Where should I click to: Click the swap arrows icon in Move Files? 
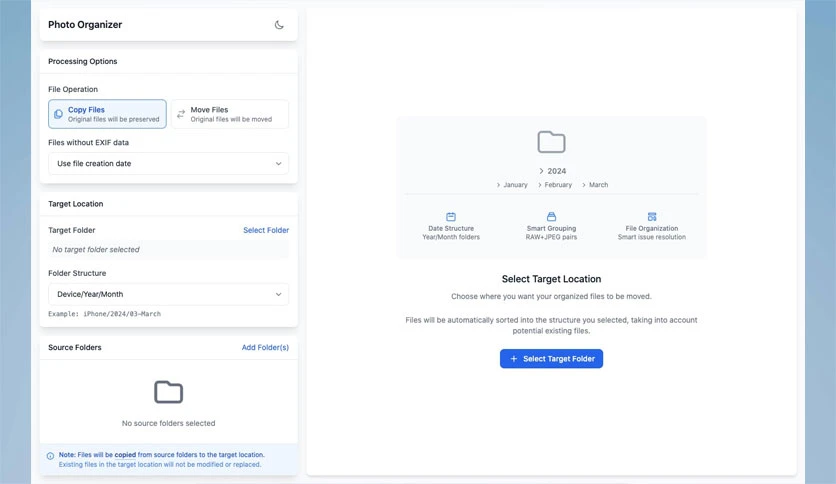point(181,114)
